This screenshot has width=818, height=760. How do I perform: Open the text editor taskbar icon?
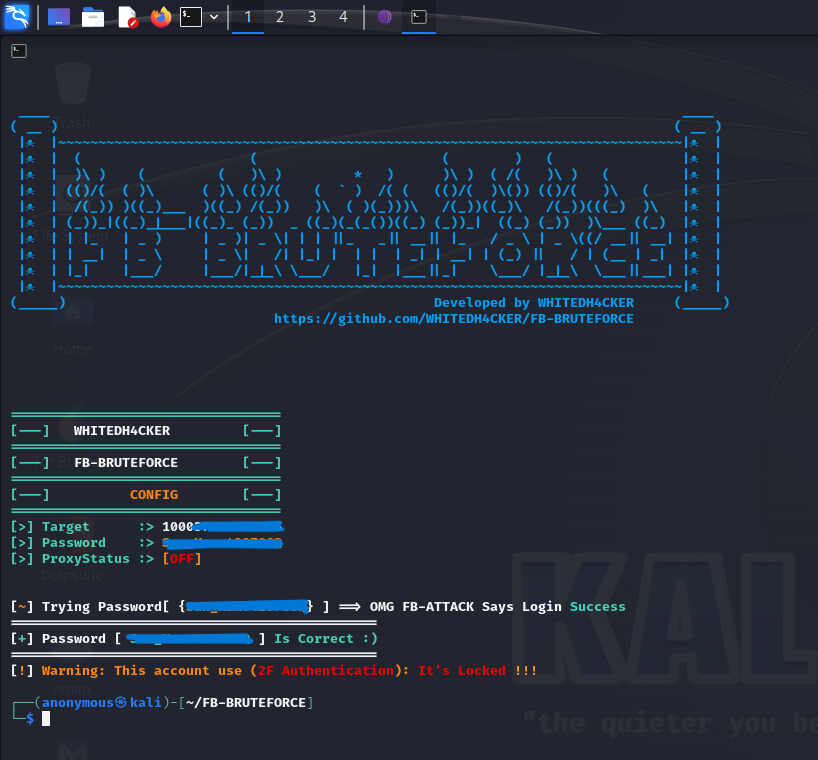click(126, 16)
